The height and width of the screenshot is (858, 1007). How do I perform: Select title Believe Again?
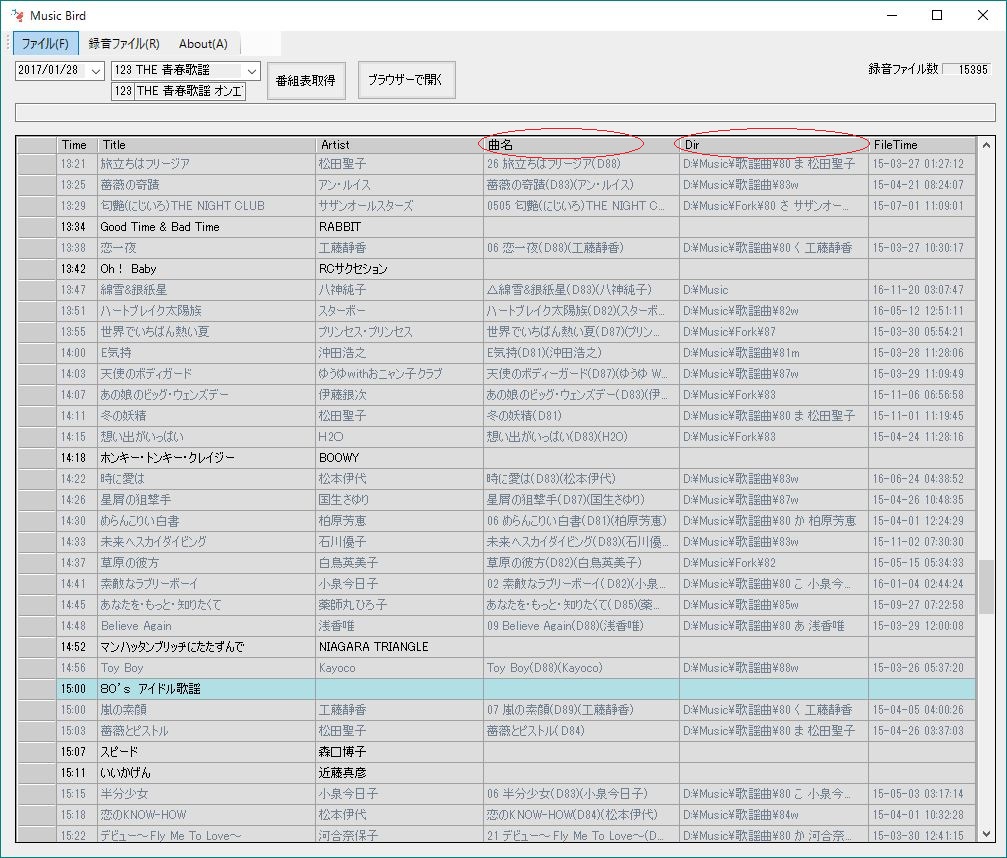tap(136, 626)
